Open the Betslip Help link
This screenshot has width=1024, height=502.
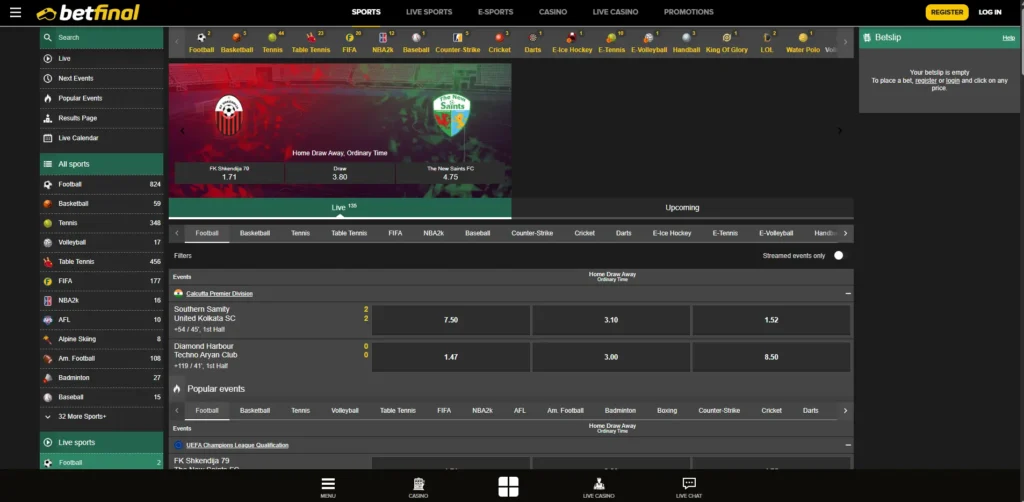pyautogui.click(x=1008, y=38)
